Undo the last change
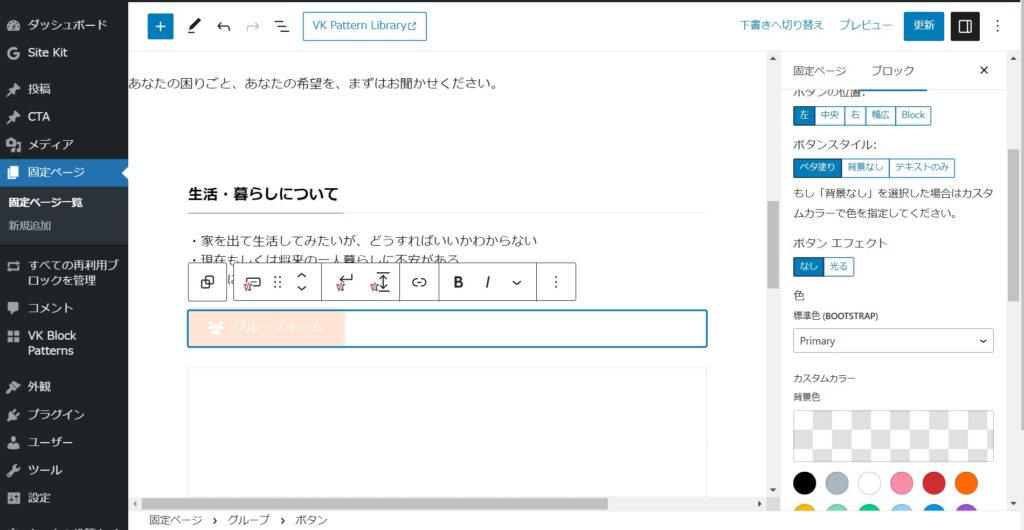Viewport: 1024px width, 530px height. pos(223,26)
